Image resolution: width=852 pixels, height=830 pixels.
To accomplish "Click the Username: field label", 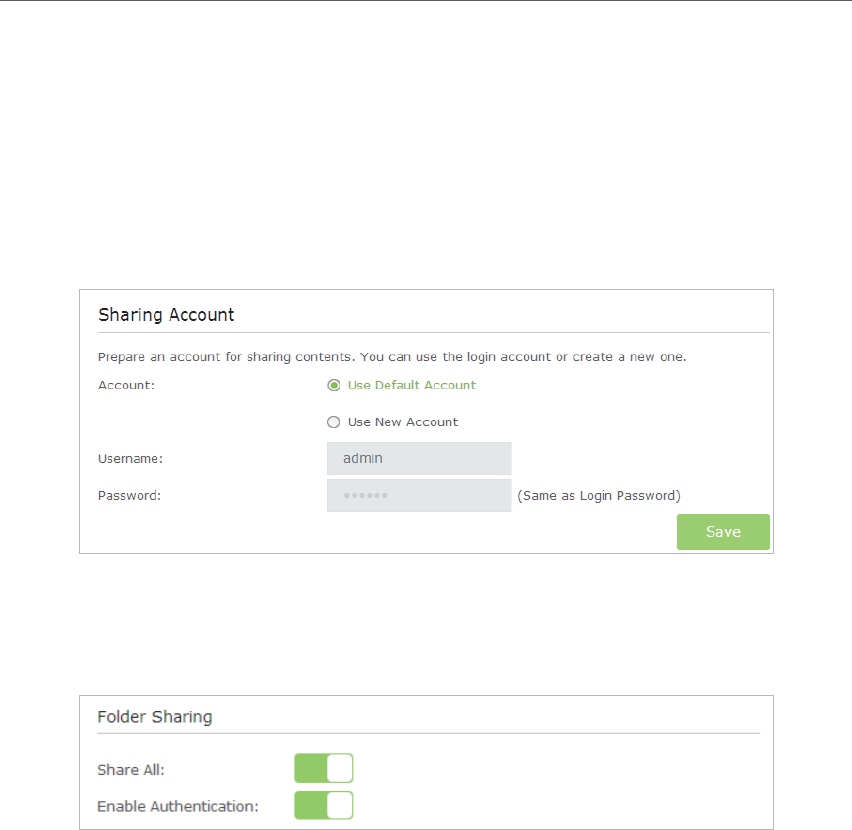I will (x=130, y=459).
